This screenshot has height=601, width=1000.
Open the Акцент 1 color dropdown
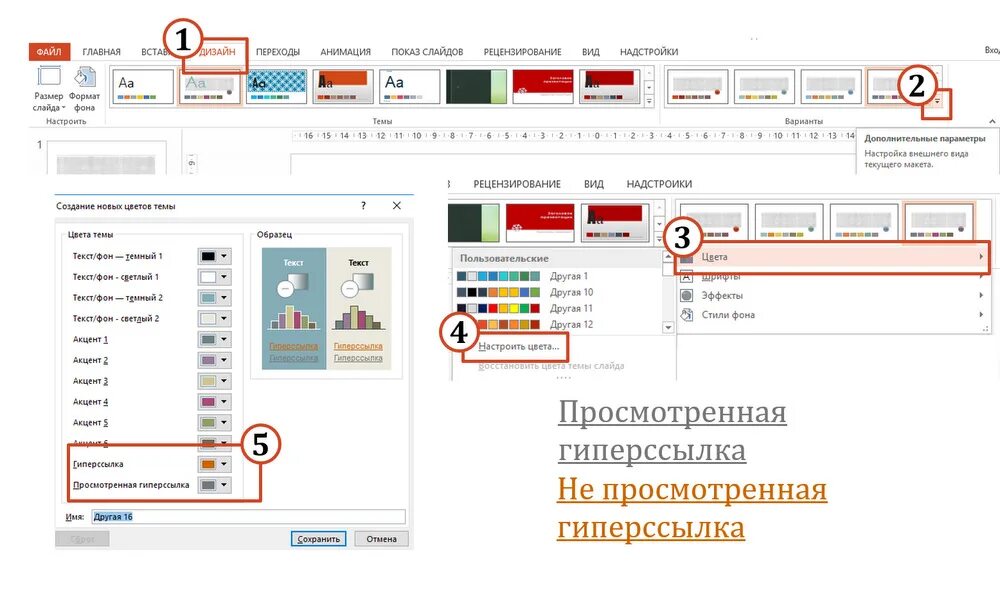pyautogui.click(x=224, y=339)
